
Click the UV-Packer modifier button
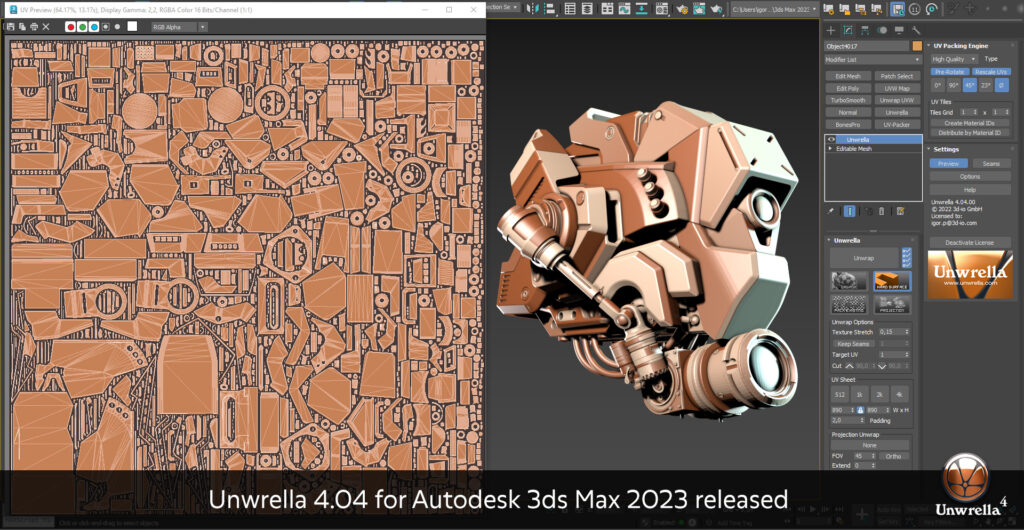point(897,124)
